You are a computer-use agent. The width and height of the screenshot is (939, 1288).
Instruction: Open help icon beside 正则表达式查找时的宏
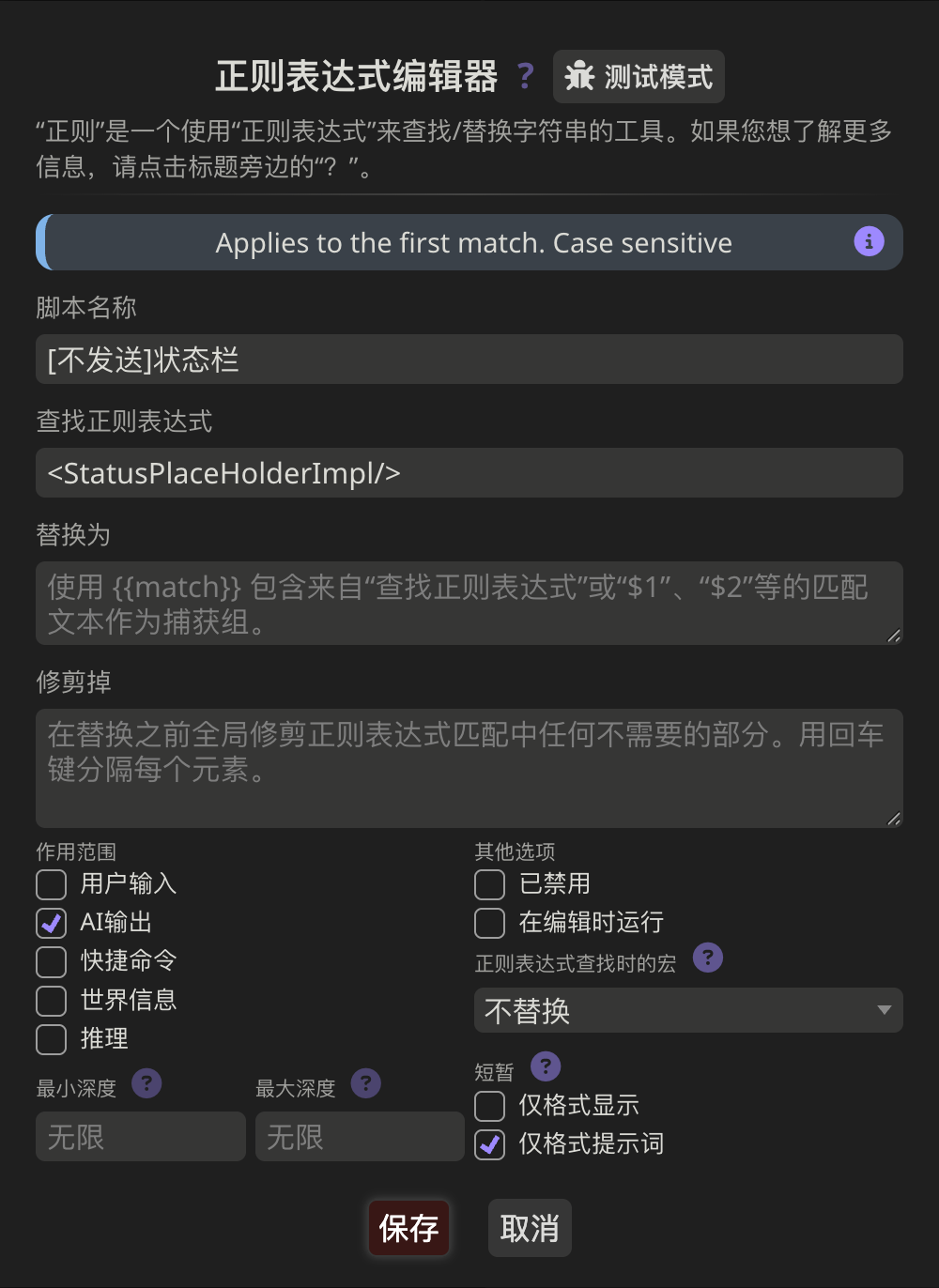click(707, 958)
